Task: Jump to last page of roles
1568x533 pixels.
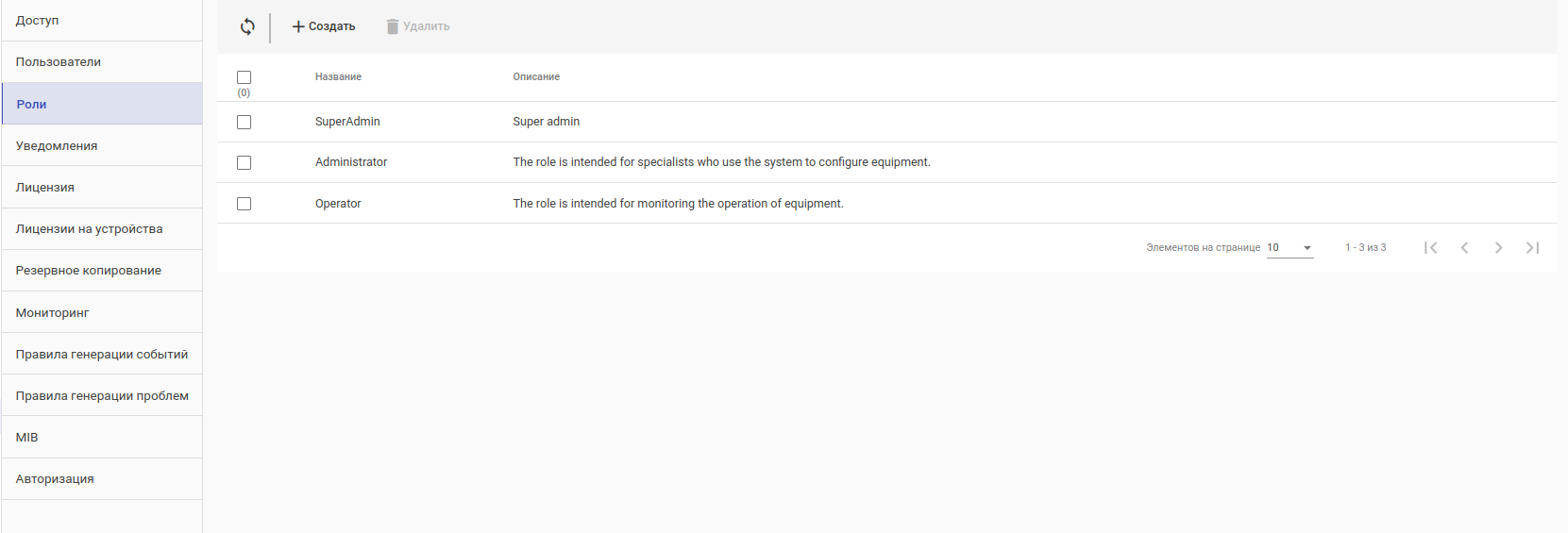Action: [x=1532, y=247]
